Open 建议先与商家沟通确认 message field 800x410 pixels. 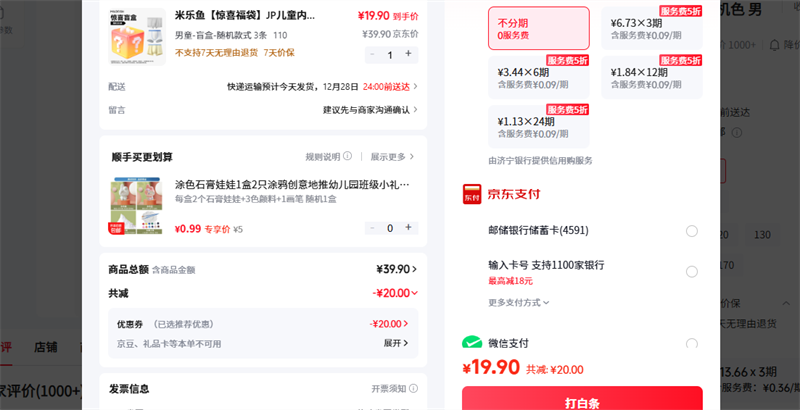tap(370, 110)
